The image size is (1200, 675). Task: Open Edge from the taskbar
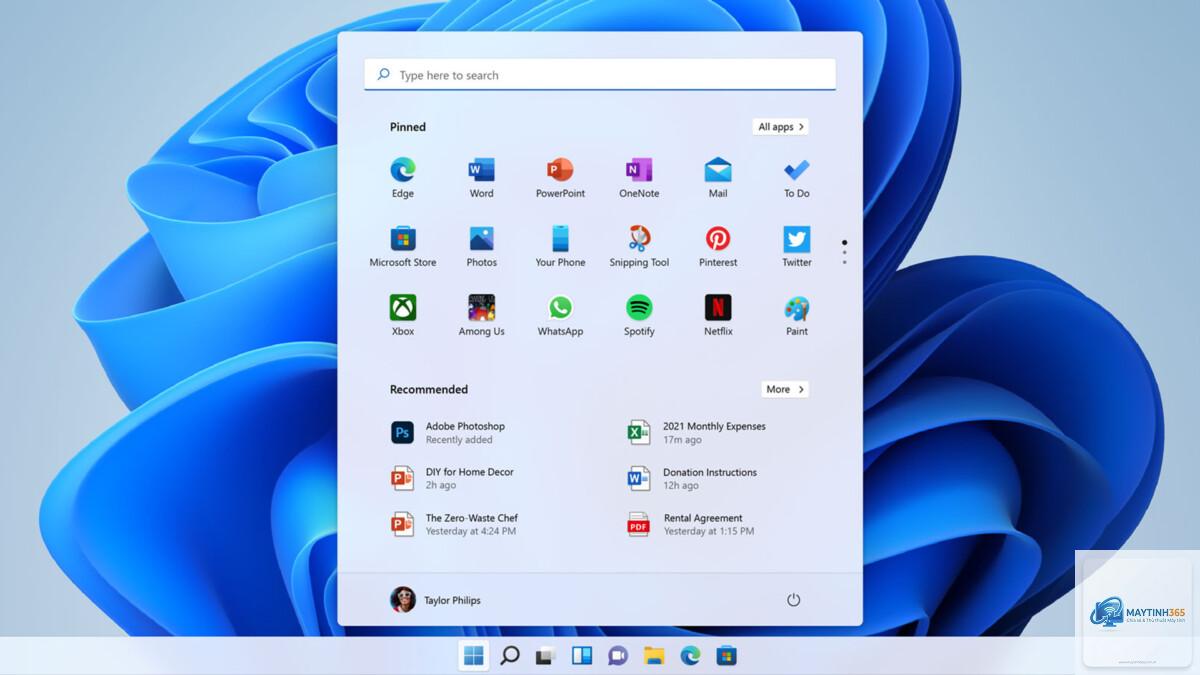[690, 656]
